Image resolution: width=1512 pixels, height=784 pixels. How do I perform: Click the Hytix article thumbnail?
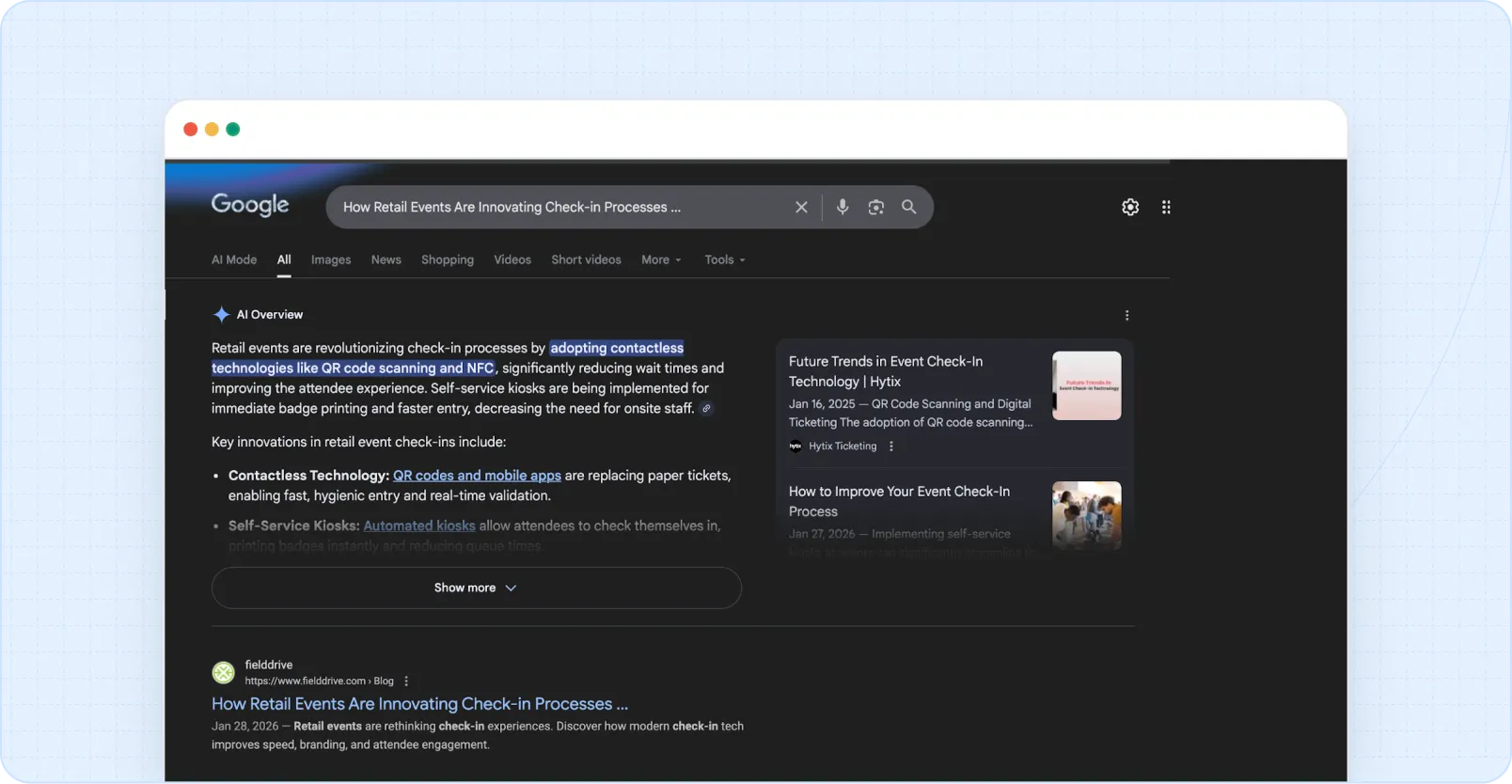tap(1086, 385)
